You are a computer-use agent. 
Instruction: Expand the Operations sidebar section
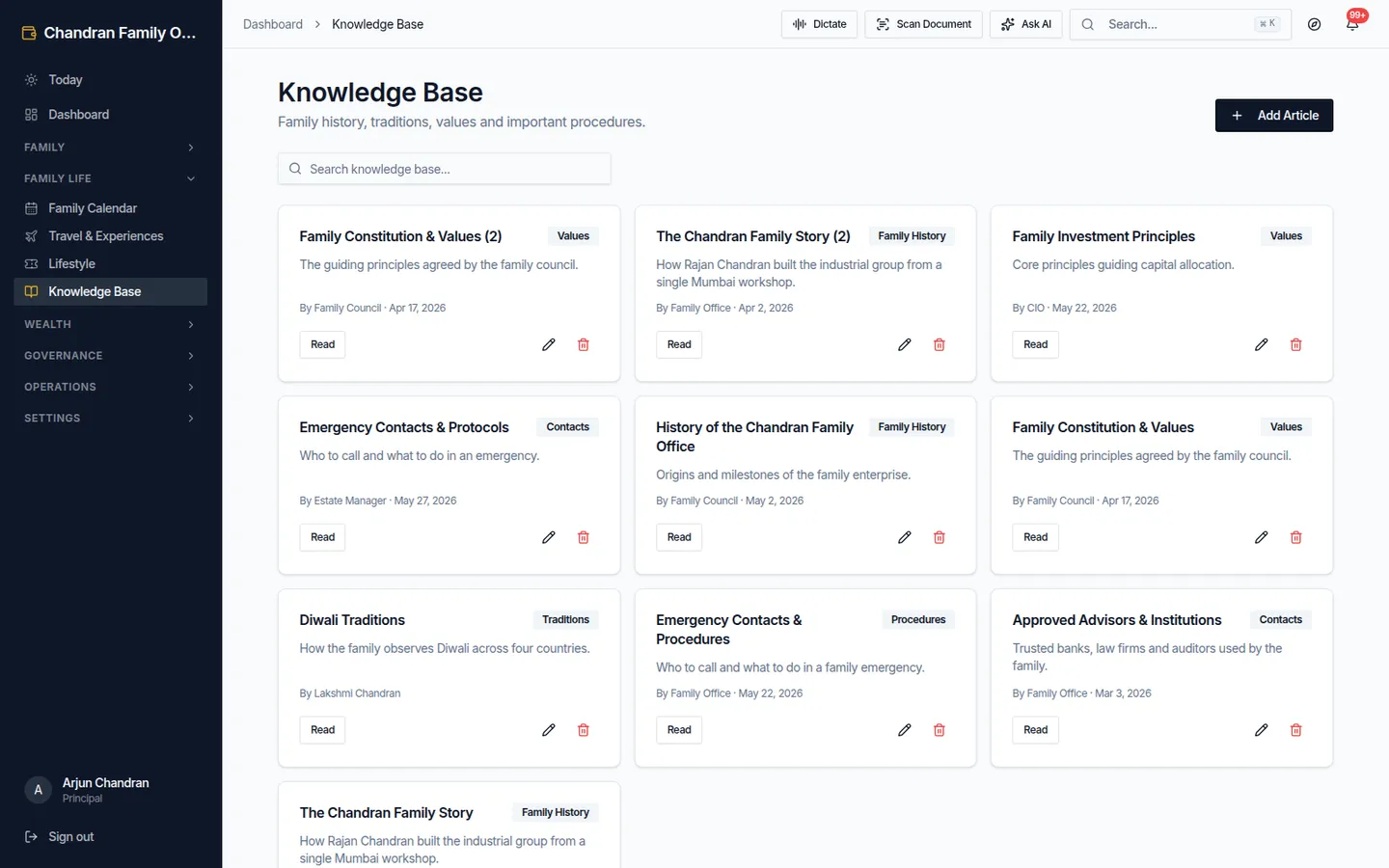111,387
